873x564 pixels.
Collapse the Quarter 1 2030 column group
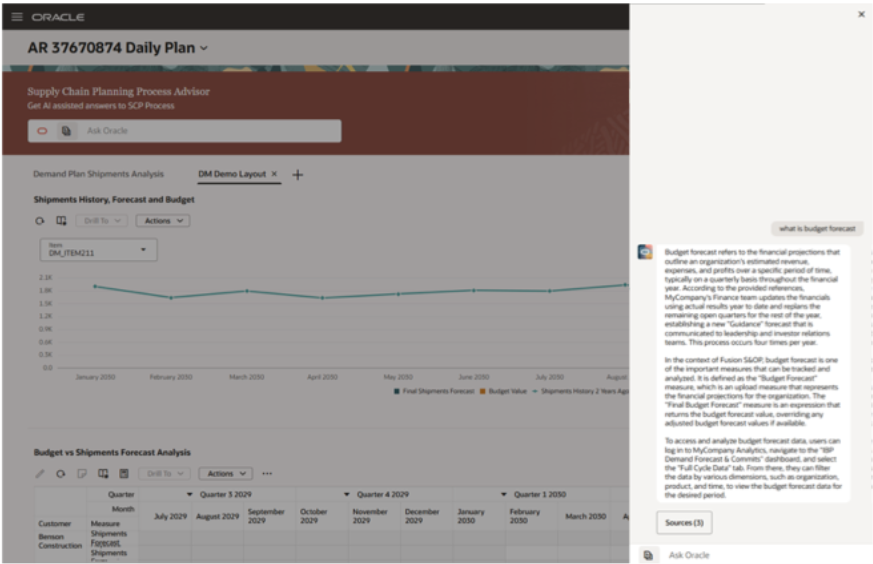tap(503, 494)
